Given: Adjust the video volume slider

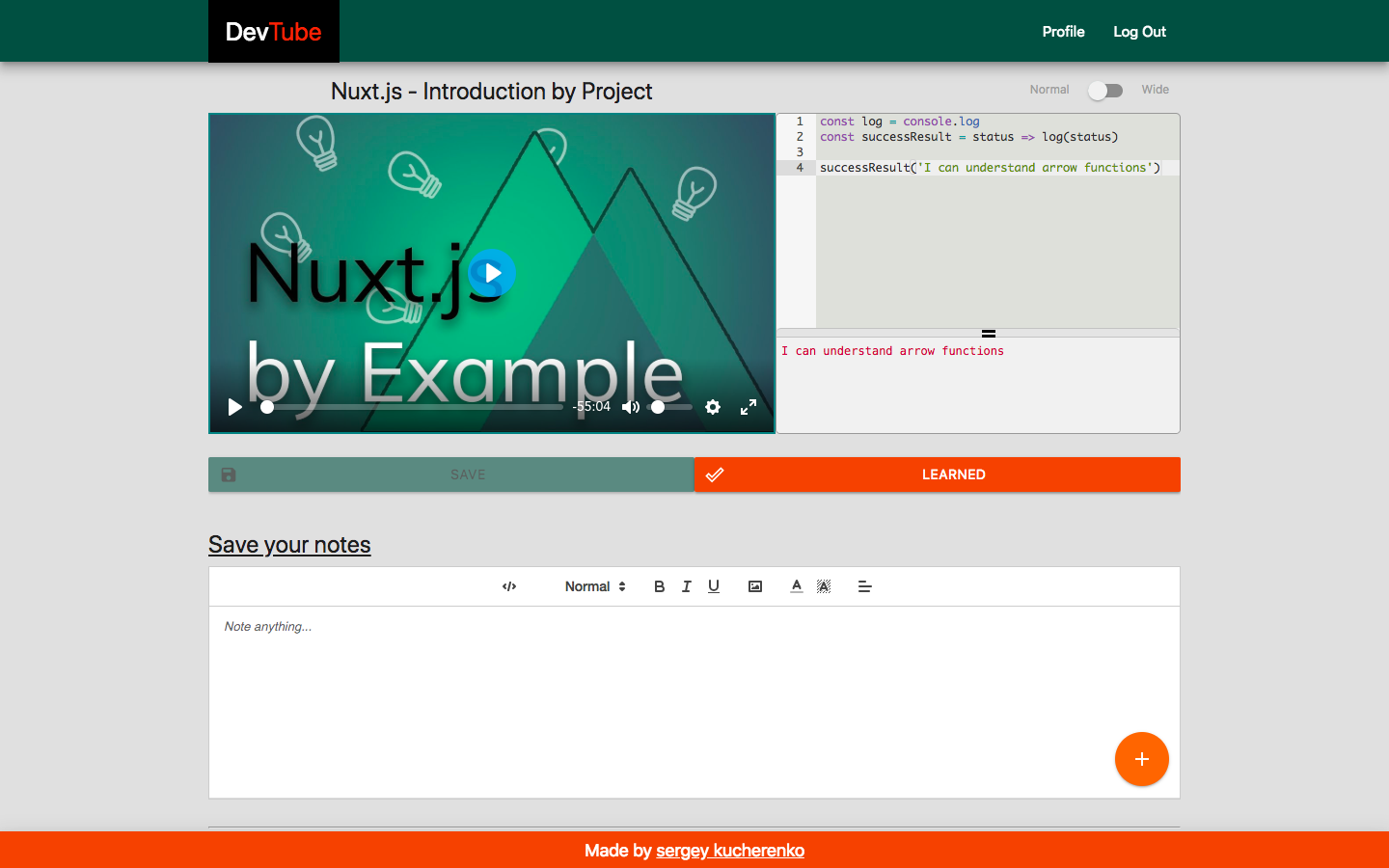Looking at the screenshot, I should pos(657,407).
